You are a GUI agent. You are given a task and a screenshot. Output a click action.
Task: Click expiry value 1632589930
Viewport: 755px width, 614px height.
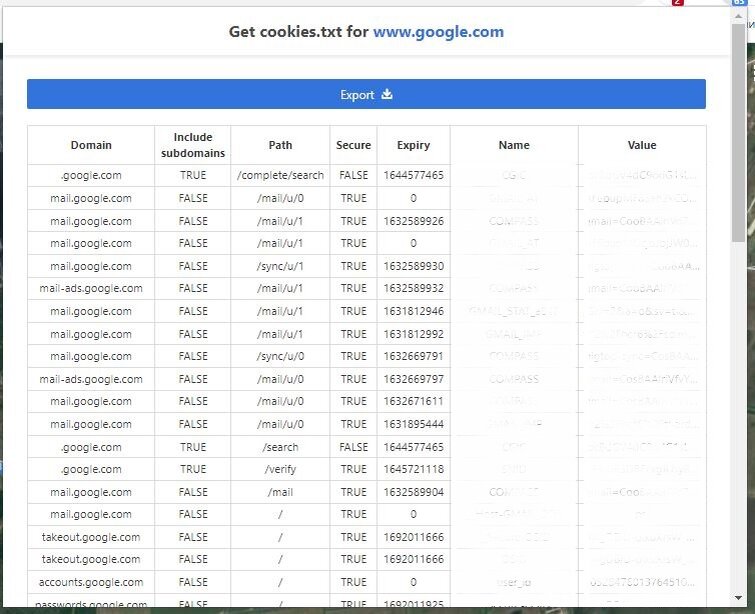point(413,266)
